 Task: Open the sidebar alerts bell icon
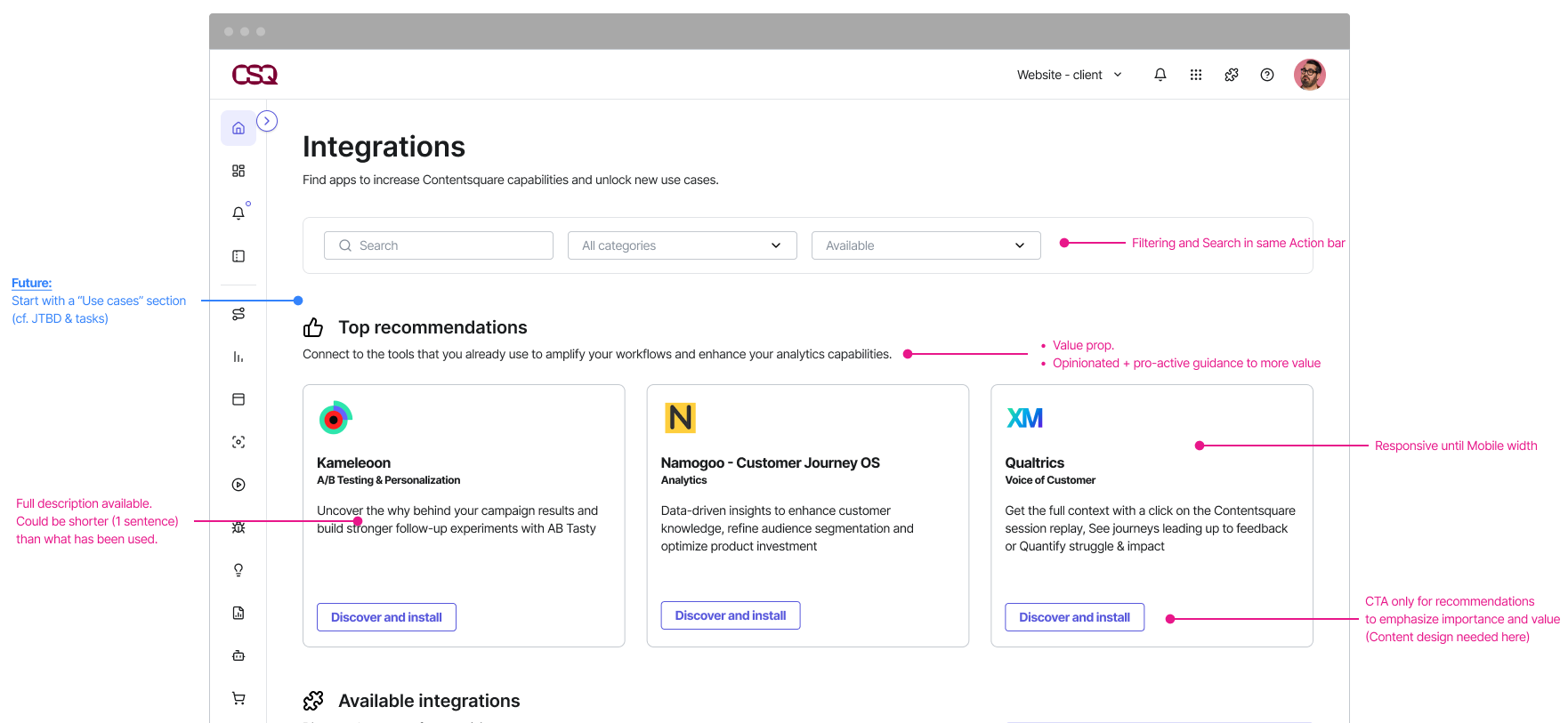click(238, 213)
